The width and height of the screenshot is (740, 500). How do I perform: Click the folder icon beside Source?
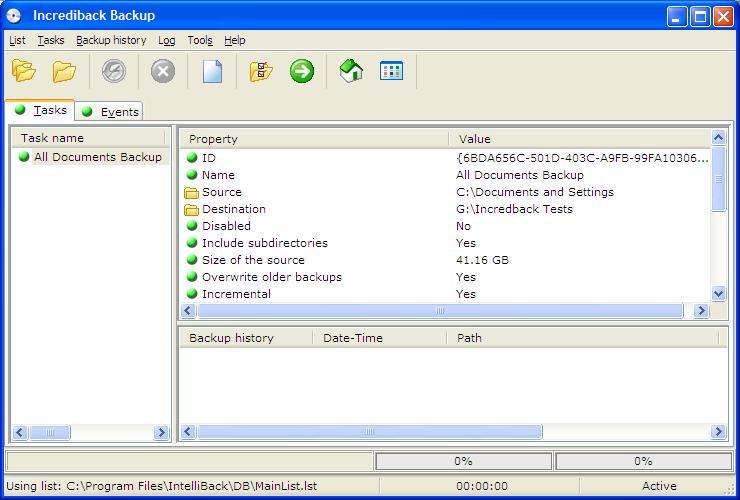(x=191, y=193)
